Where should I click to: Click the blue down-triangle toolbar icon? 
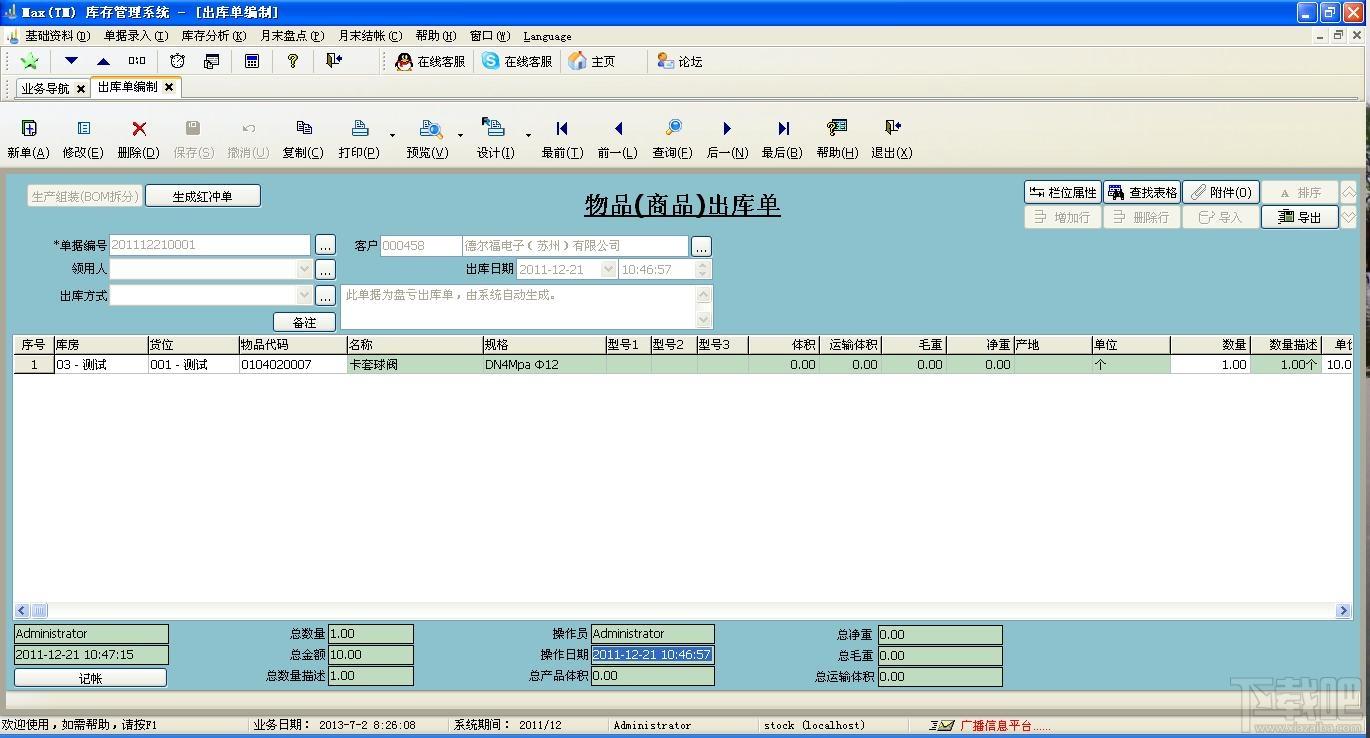[x=71, y=61]
